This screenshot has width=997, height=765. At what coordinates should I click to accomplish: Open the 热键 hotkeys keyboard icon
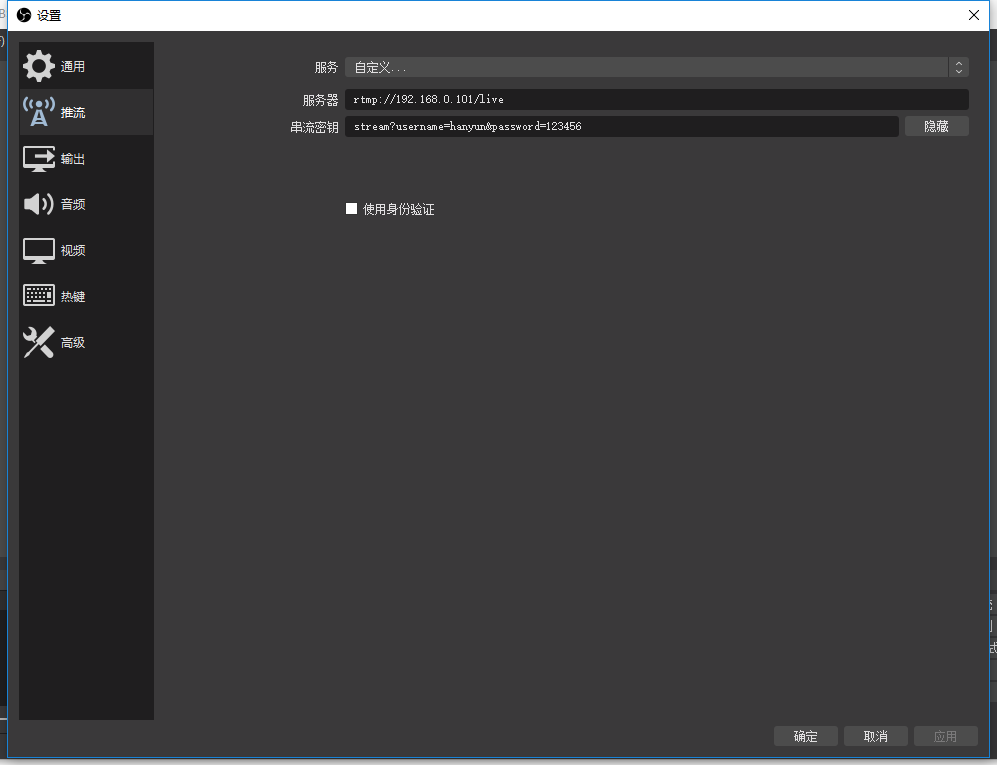tap(39, 296)
